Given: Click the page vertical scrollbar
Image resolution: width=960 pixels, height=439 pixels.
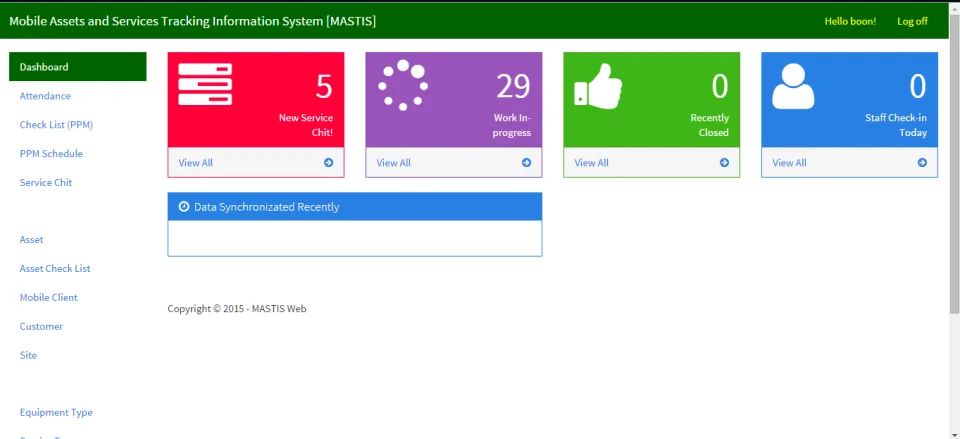Looking at the screenshot, I should (954, 165).
